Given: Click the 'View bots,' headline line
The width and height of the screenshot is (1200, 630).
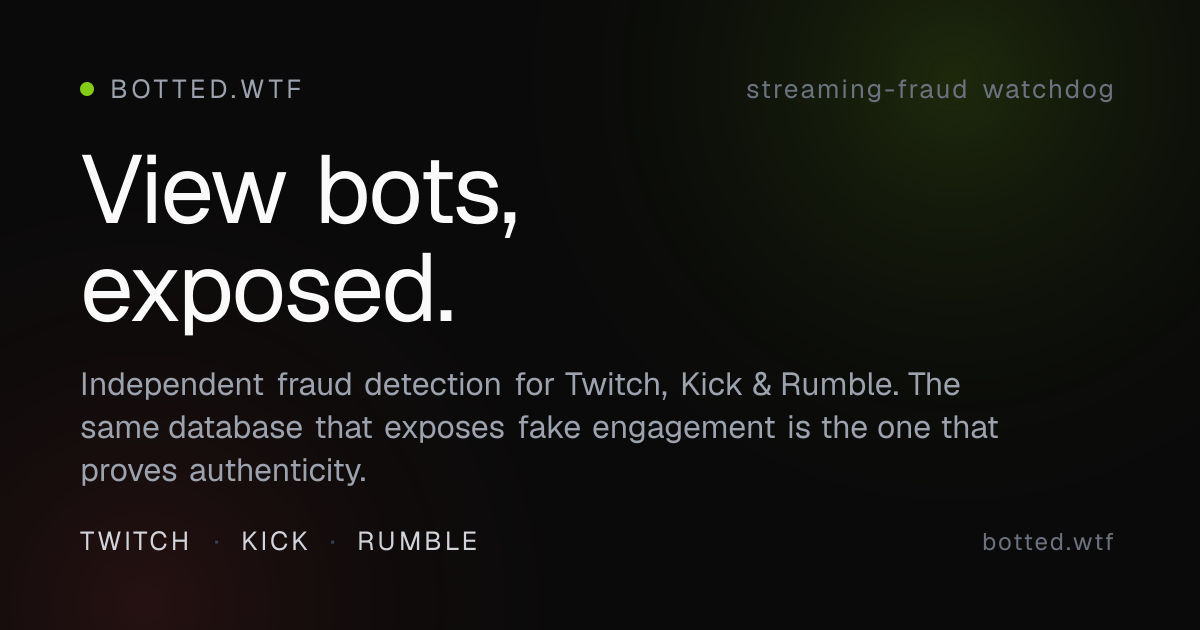Looking at the screenshot, I should [x=300, y=188].
